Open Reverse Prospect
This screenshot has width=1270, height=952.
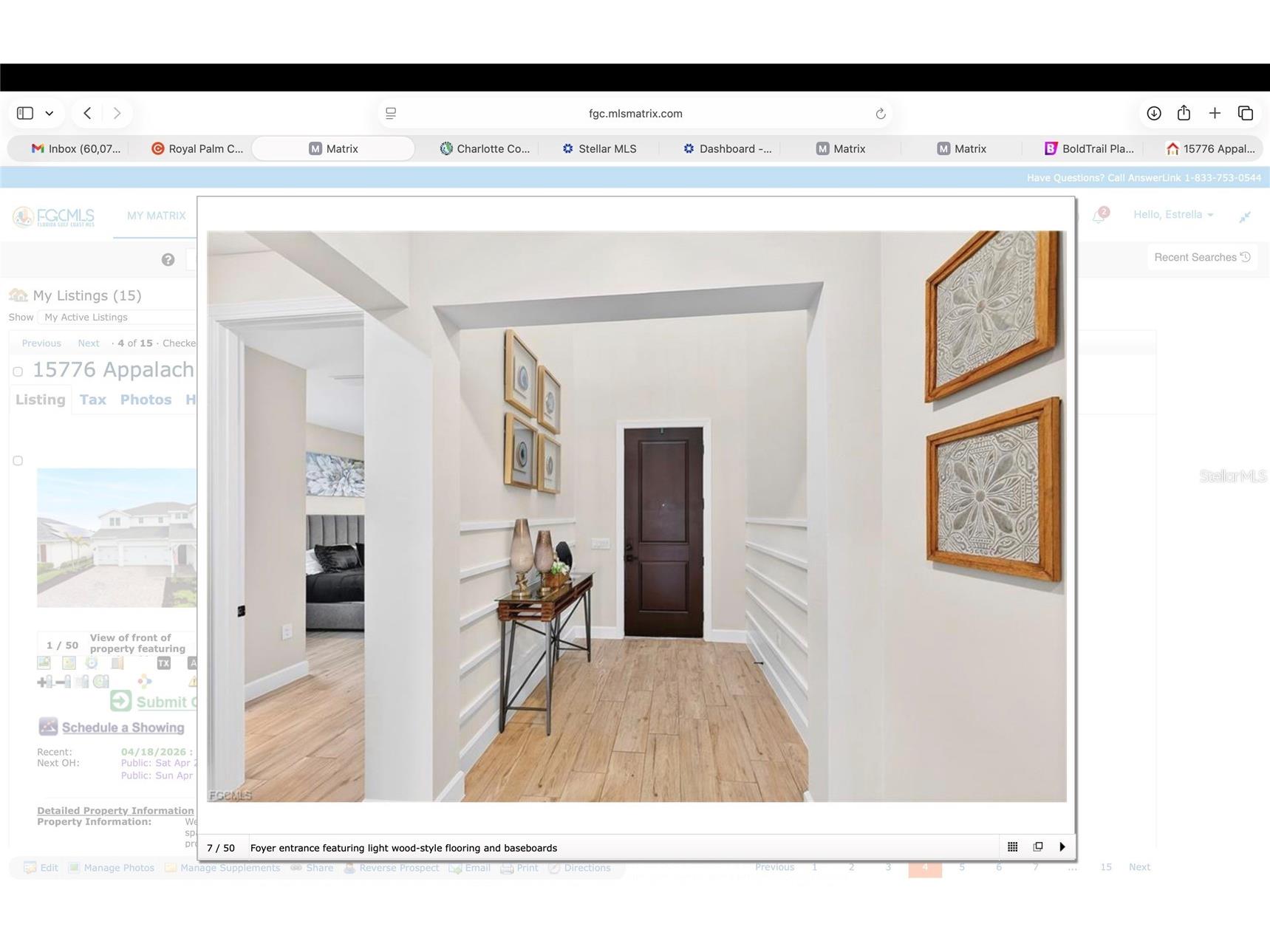(391, 868)
